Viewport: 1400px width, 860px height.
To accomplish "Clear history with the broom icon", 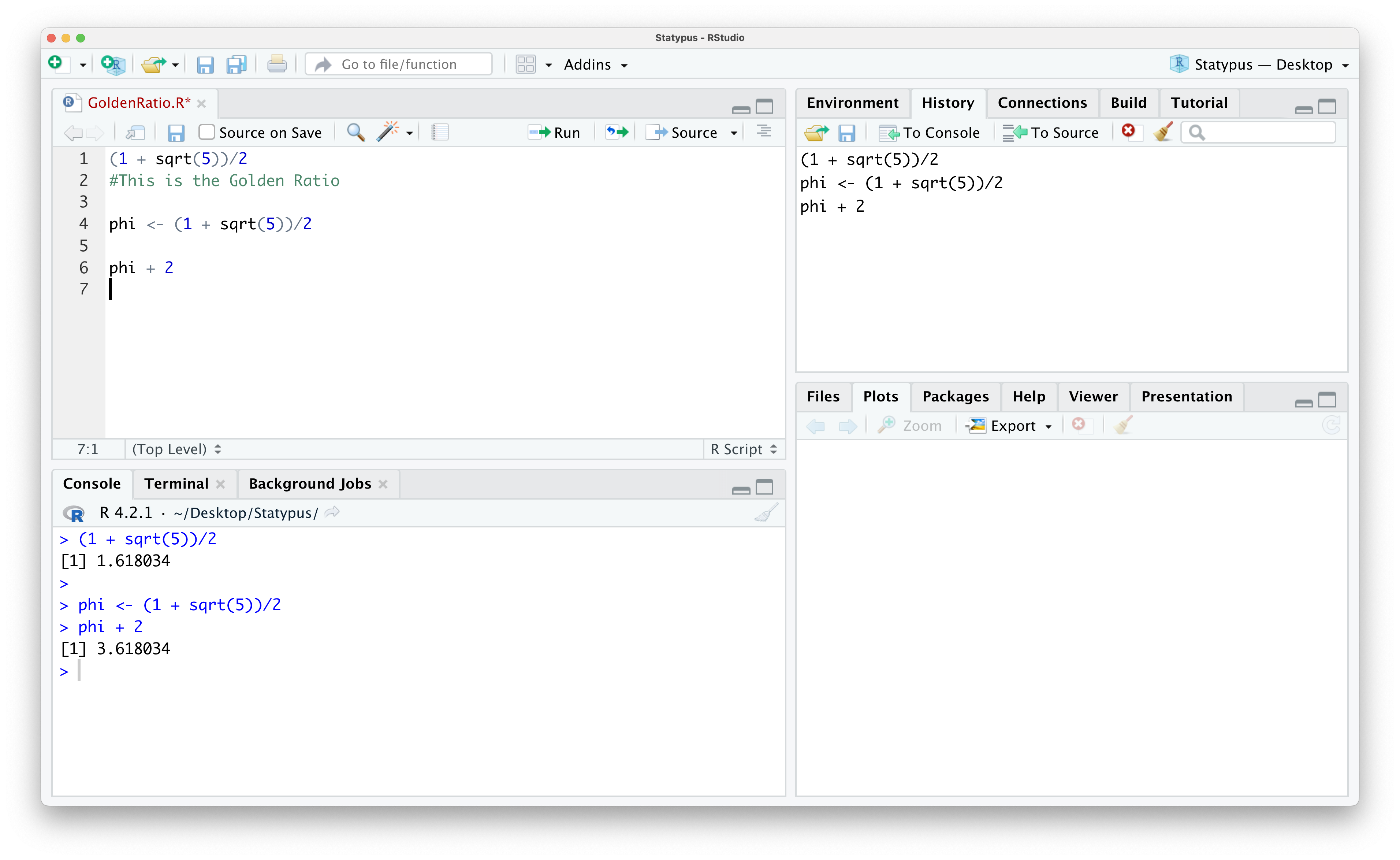I will (1163, 132).
